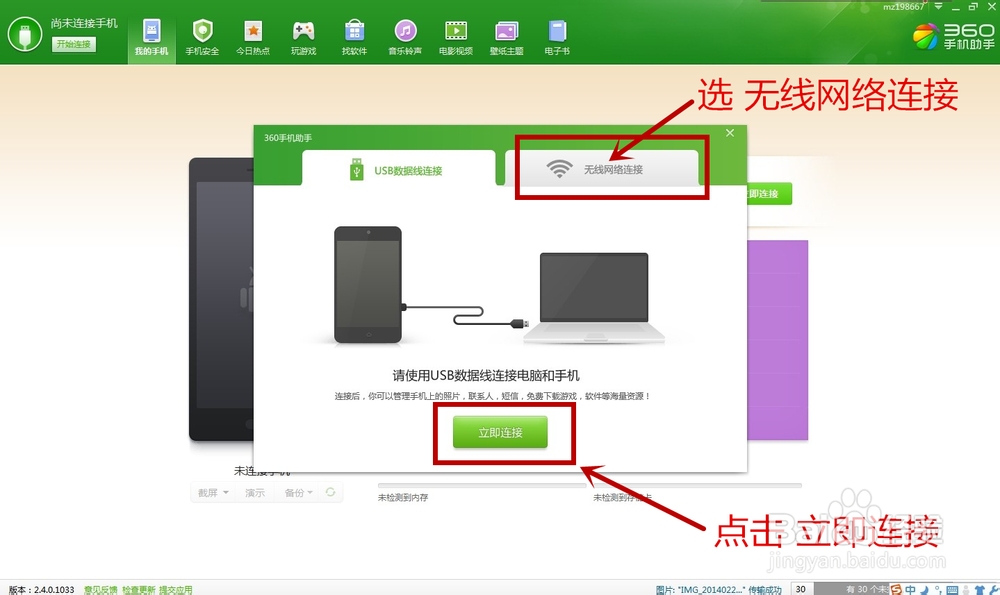Click the 360手机助手 logo
Screen dimensions: 1000x595
[953, 36]
